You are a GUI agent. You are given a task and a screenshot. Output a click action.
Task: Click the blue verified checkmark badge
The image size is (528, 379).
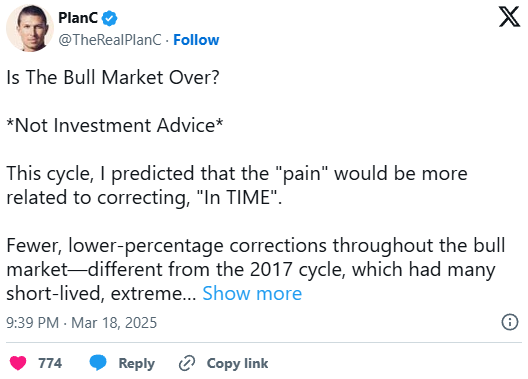tap(109, 18)
